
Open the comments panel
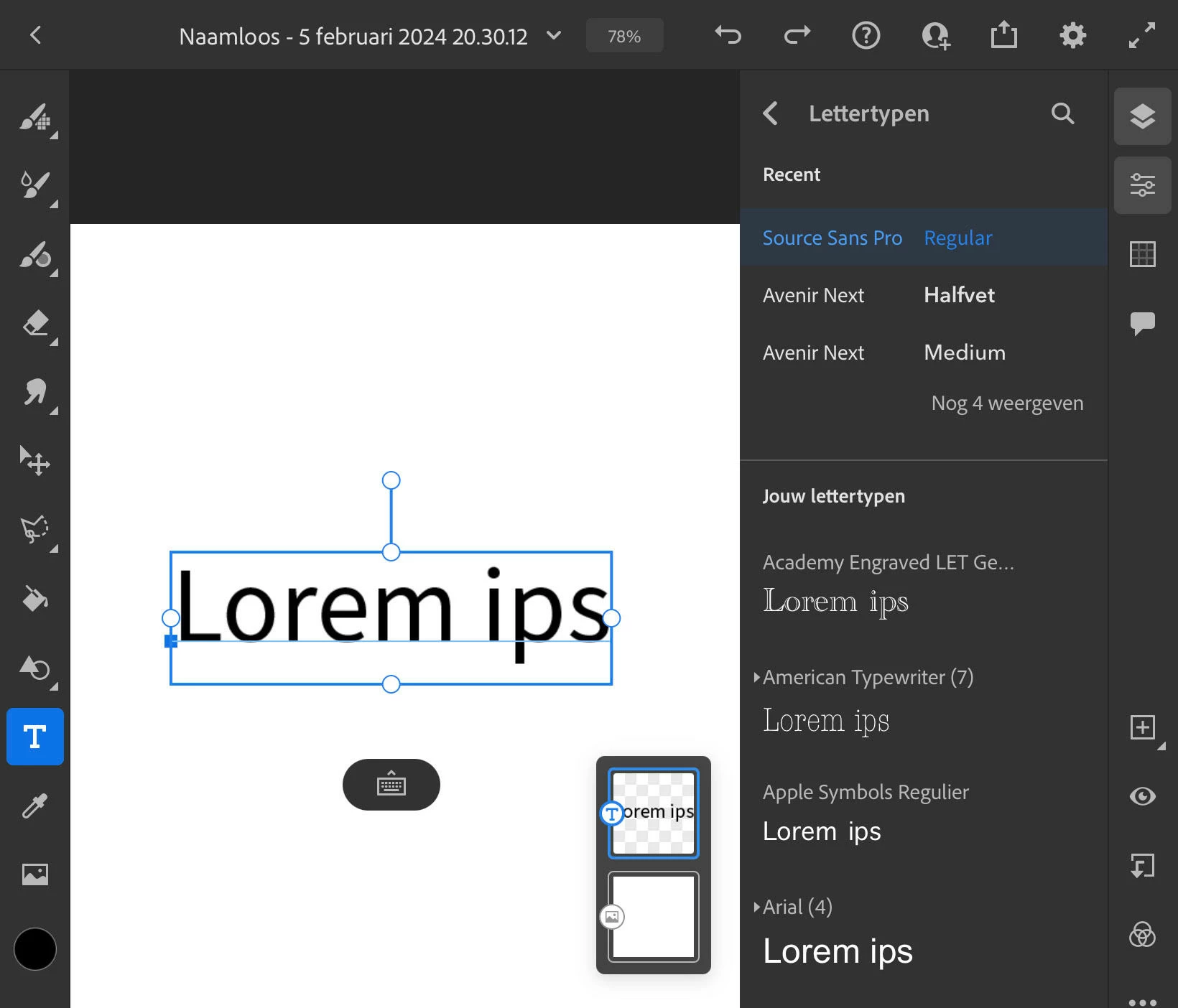1143,323
